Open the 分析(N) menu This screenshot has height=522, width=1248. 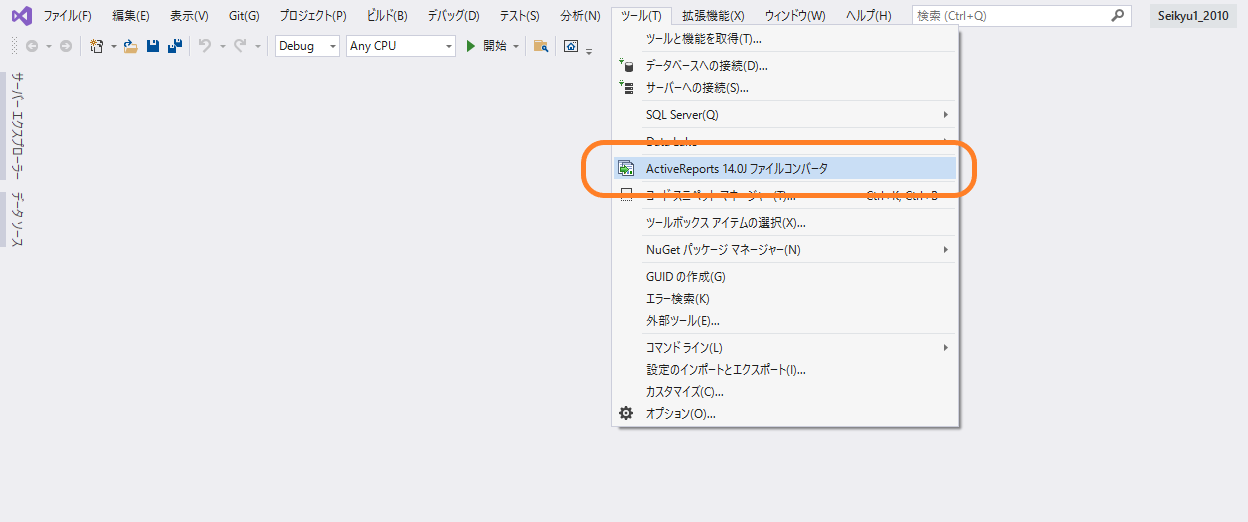click(x=580, y=16)
